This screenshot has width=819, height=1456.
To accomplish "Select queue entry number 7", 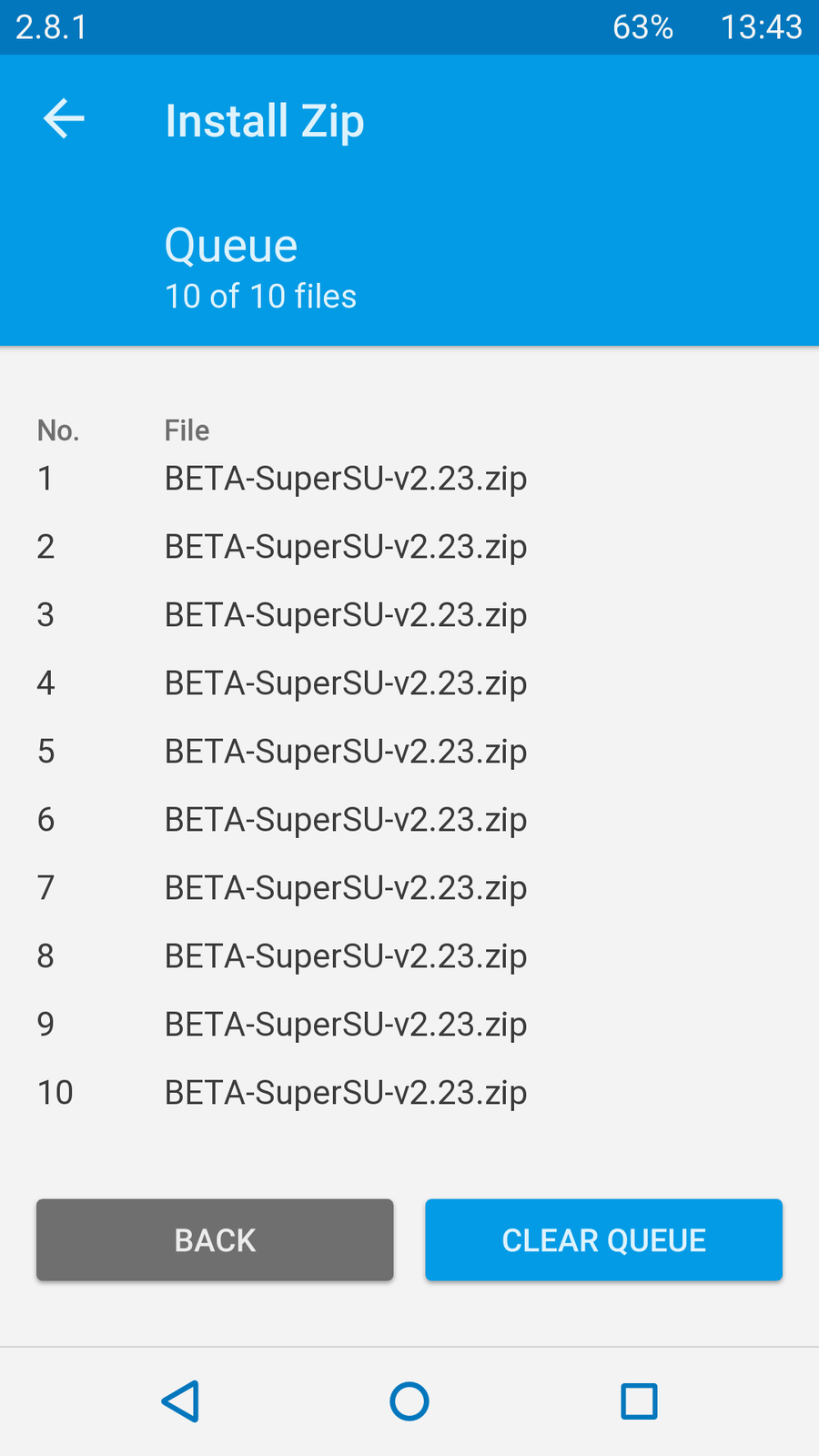I will click(345, 888).
